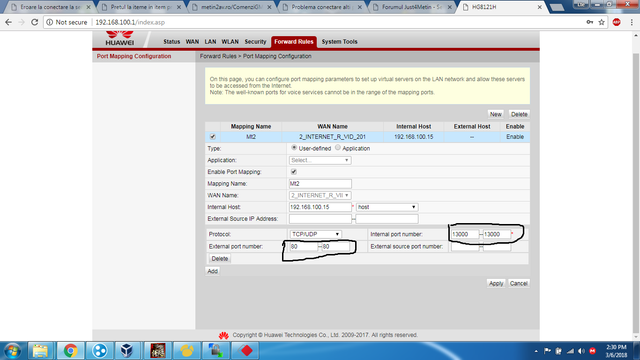Switch to Problema conectare browser tab

[x=321, y=7]
